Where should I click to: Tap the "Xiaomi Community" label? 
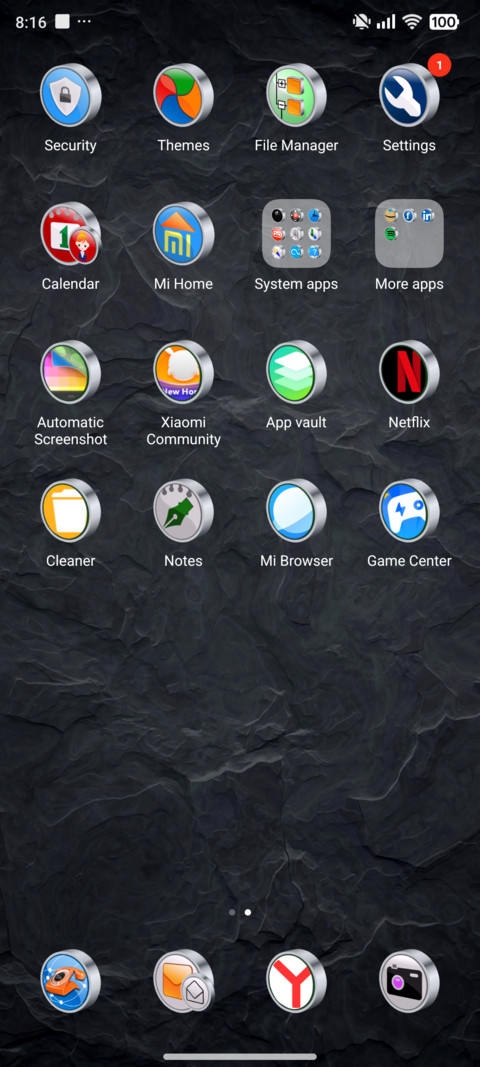pos(183,431)
